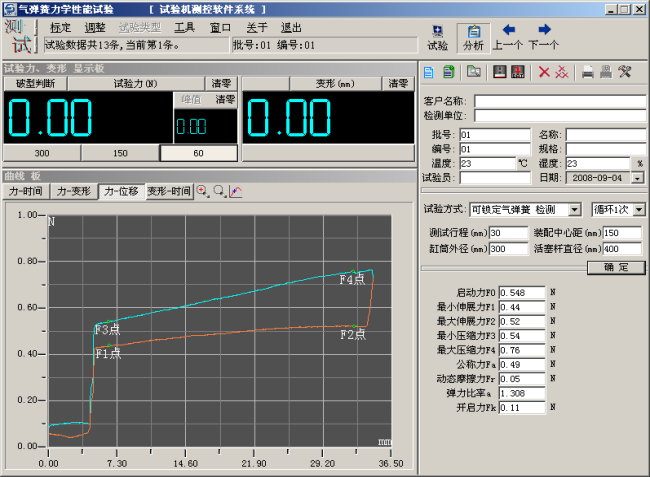Click 清零 next to 变形 header

(x=398, y=84)
